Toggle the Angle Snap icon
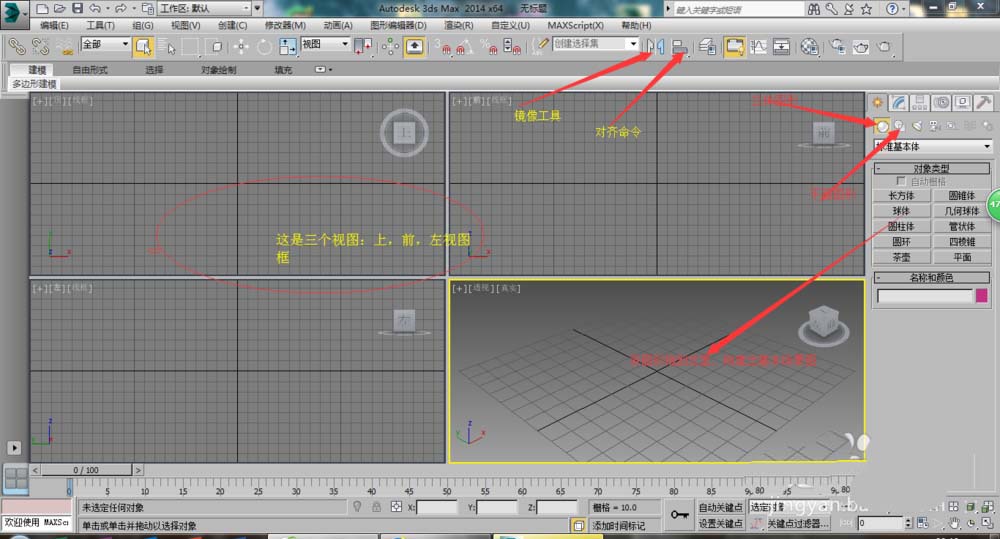The height and width of the screenshot is (539, 1000). [x=465, y=47]
